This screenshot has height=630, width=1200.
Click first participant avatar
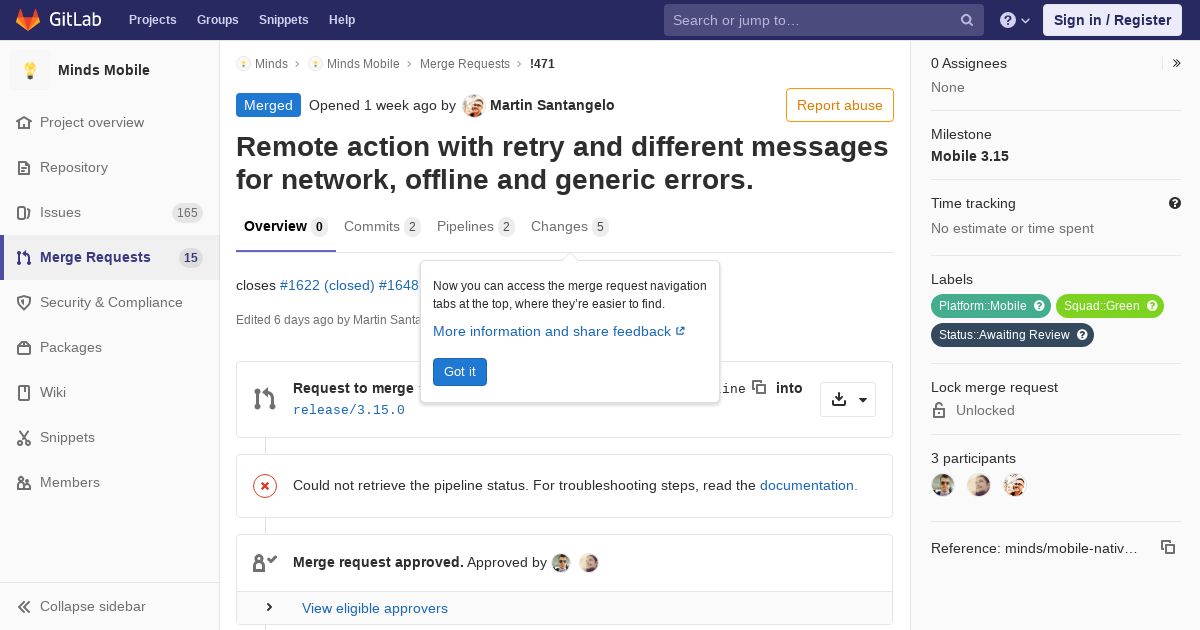pos(943,485)
